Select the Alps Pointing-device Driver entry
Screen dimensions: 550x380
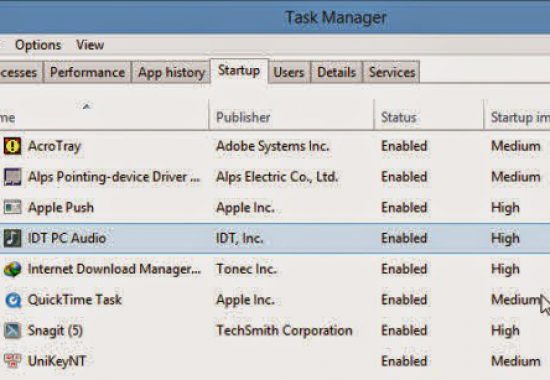click(x=114, y=177)
